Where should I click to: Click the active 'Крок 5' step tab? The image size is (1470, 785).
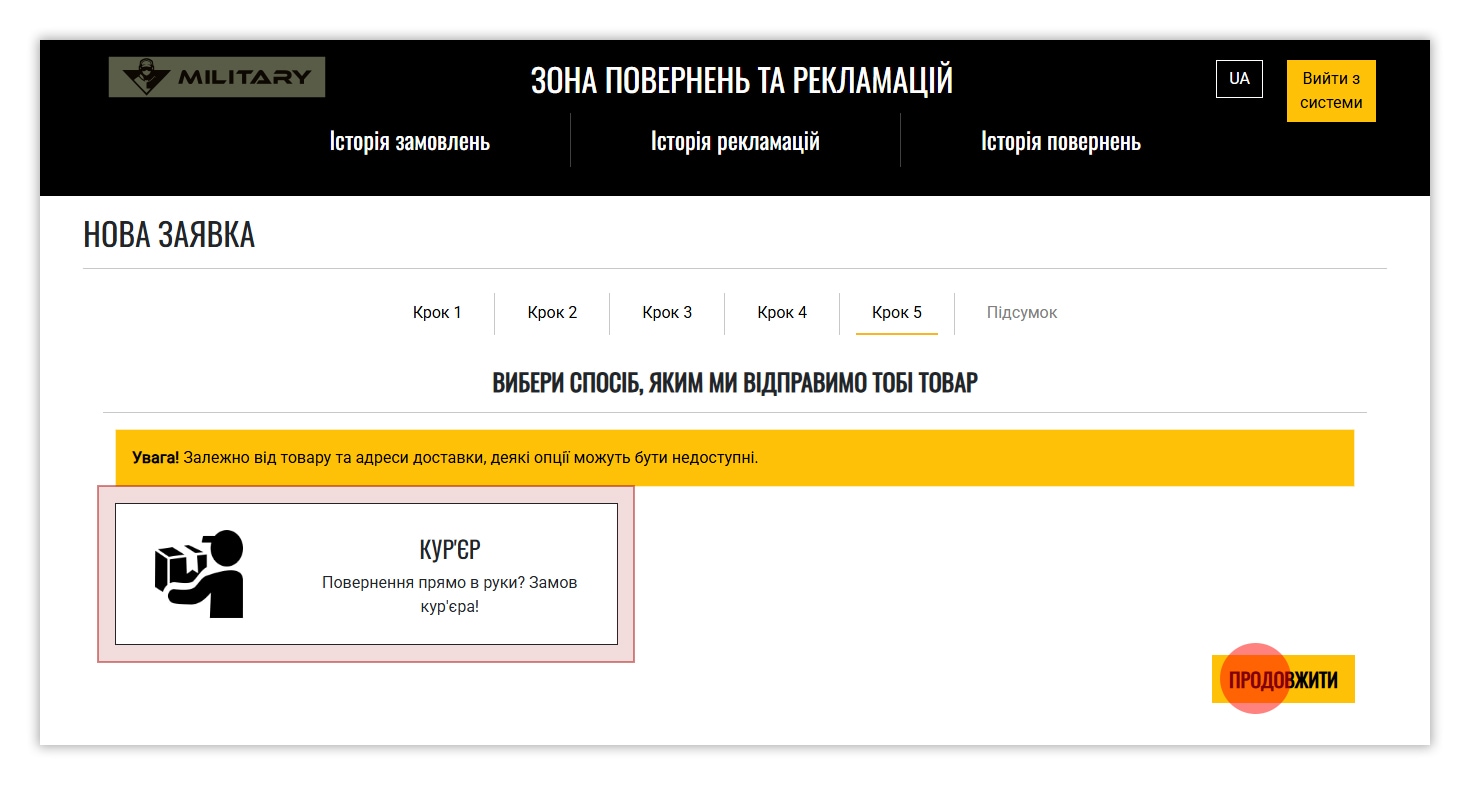(897, 313)
